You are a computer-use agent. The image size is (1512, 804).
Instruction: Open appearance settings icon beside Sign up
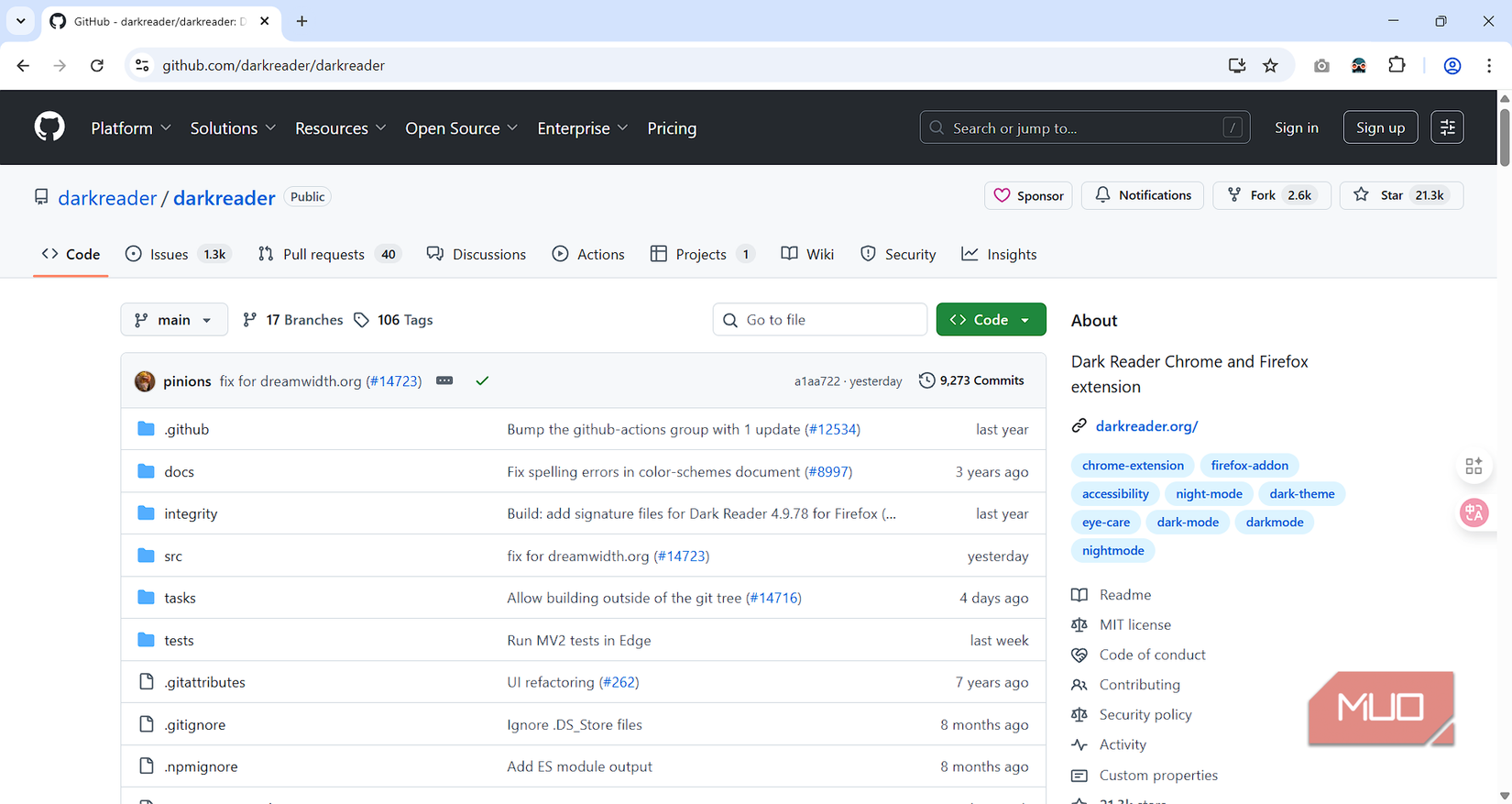1447,127
